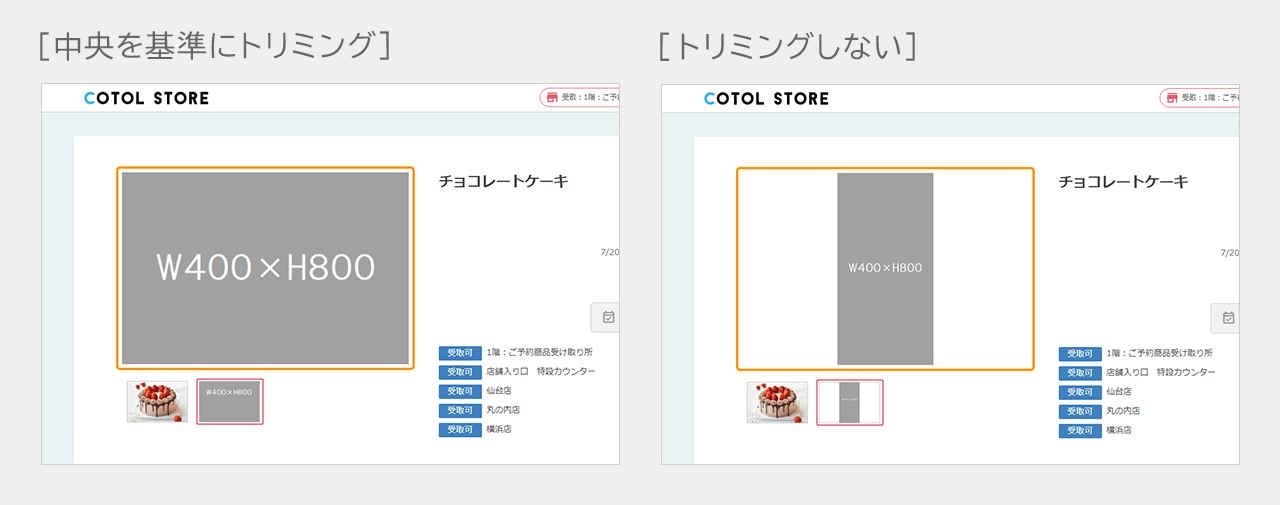Select the narrow gray thumbnail in the right screenshot
This screenshot has width=1280, height=505.
850,402
